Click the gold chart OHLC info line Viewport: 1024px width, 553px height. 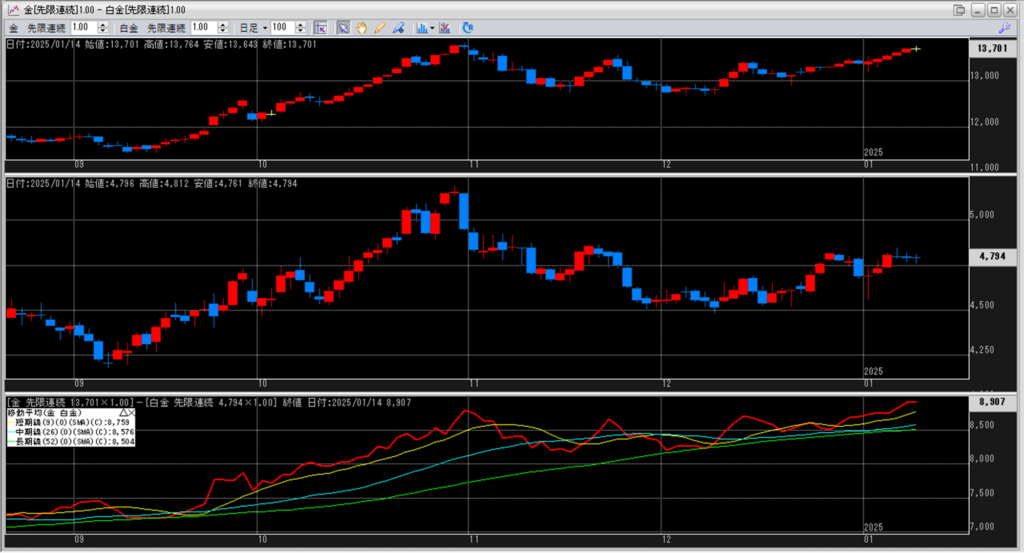161,44
